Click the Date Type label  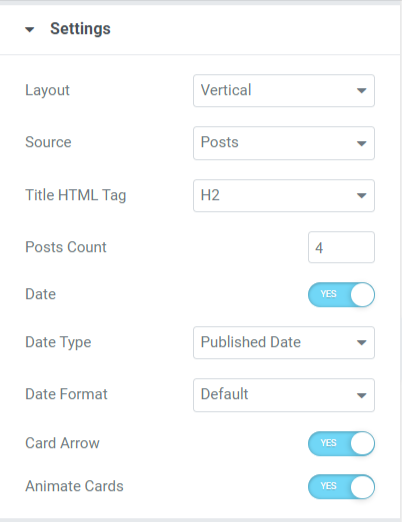[58, 342]
